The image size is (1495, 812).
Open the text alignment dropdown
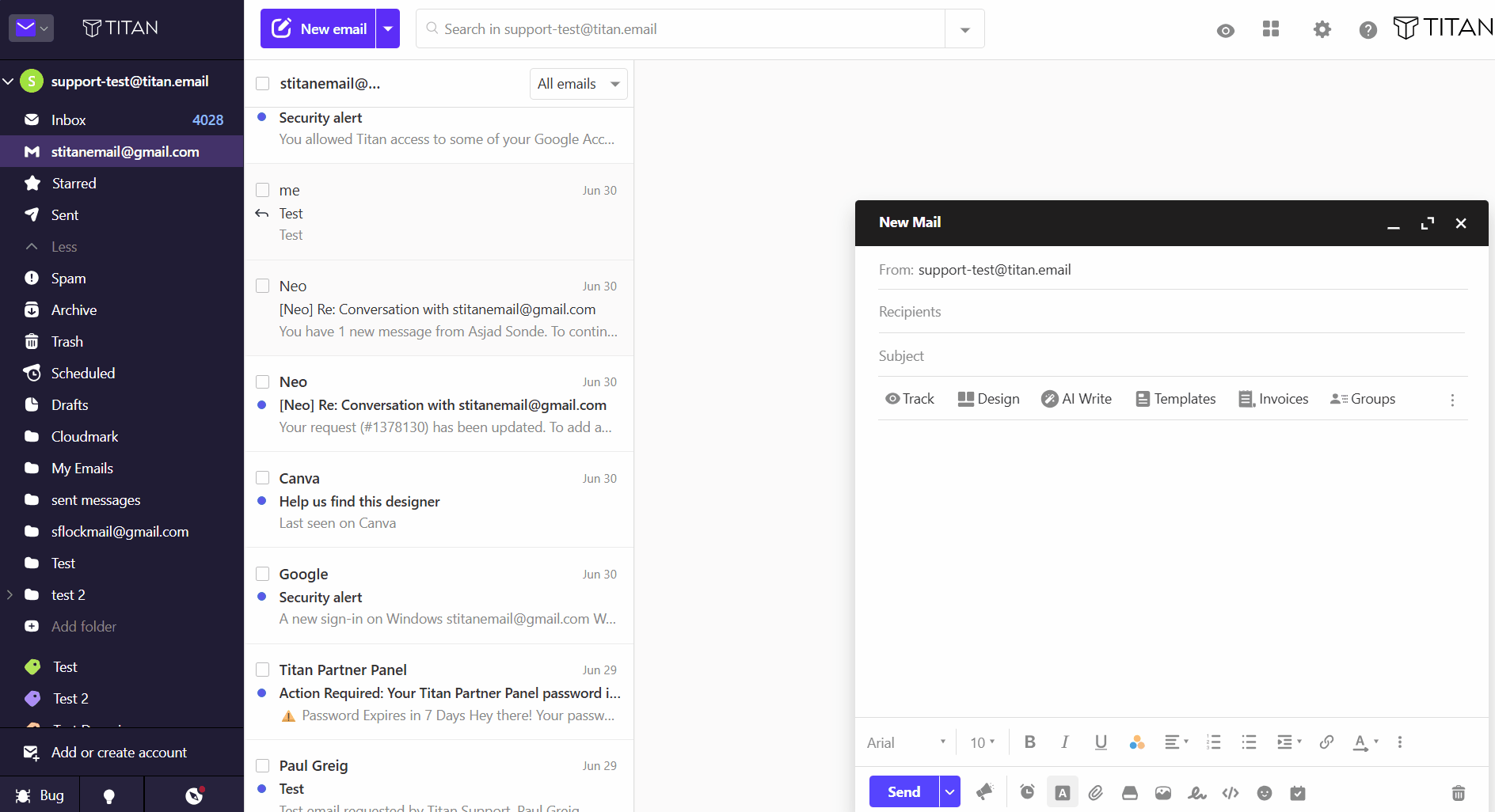1177,742
